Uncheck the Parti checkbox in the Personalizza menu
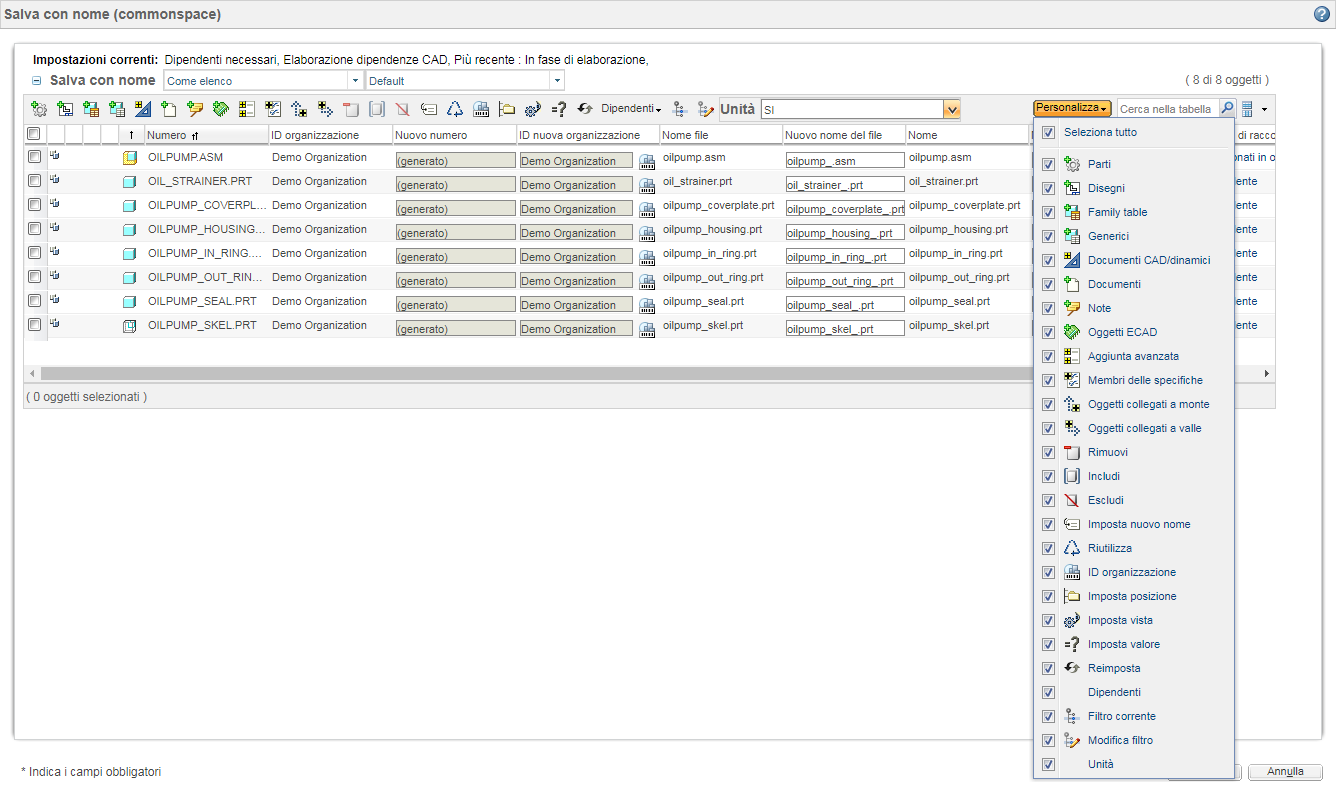 click(x=1048, y=164)
